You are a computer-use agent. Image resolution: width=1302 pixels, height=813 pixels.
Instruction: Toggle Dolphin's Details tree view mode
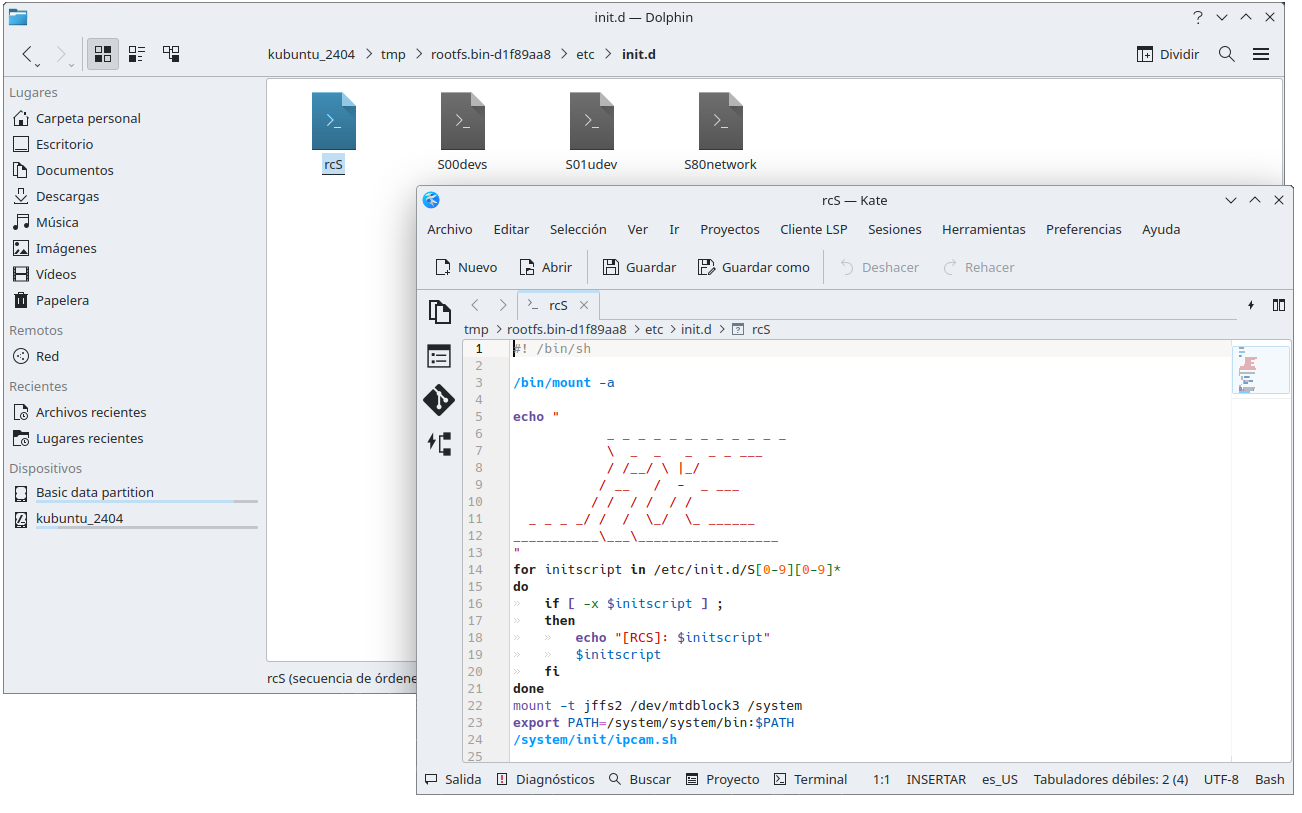171,54
